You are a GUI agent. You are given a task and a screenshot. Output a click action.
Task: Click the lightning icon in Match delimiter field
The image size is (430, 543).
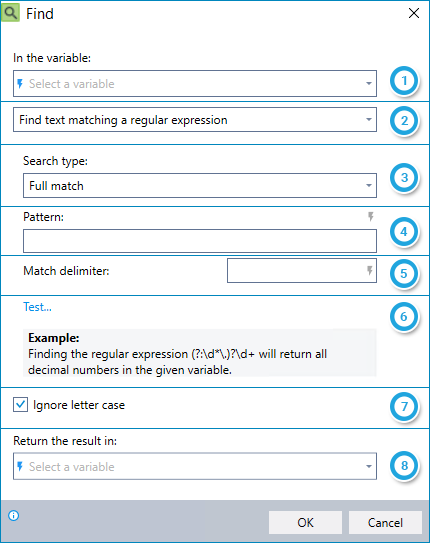[369, 270]
